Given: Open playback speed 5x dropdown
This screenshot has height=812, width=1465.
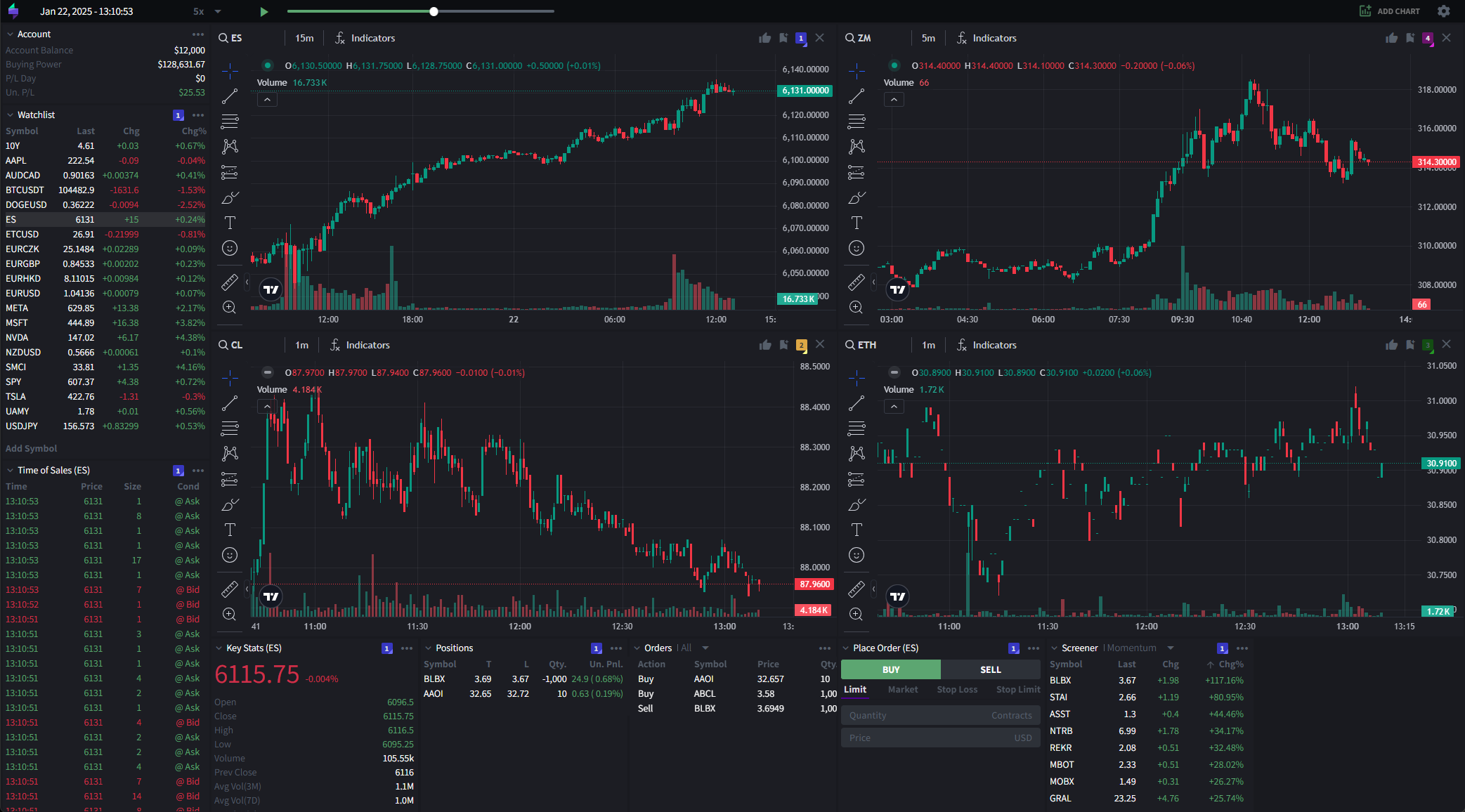Looking at the screenshot, I should (208, 11).
